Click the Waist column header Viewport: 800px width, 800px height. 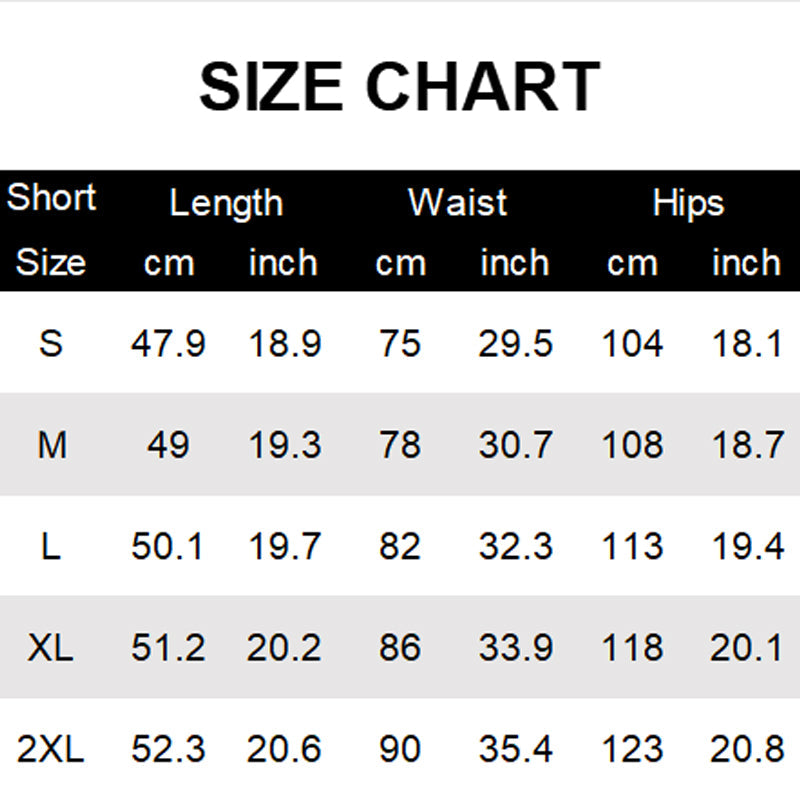click(458, 203)
